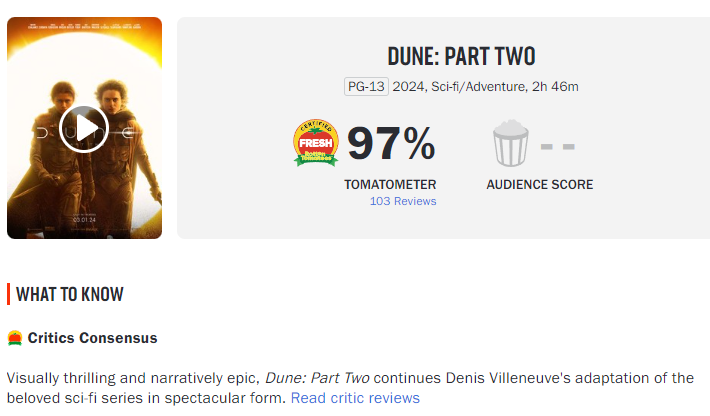Click the cast names atop the poster
710x416 pixels.
coord(85,26)
